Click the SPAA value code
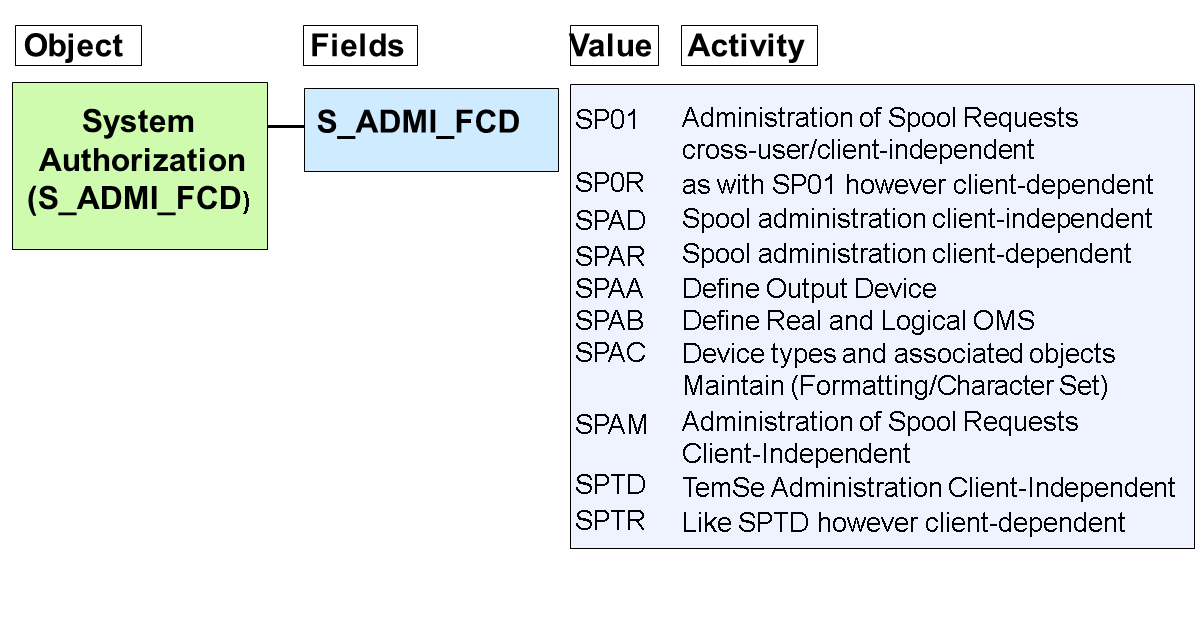The width and height of the screenshot is (1200, 640). [x=609, y=290]
